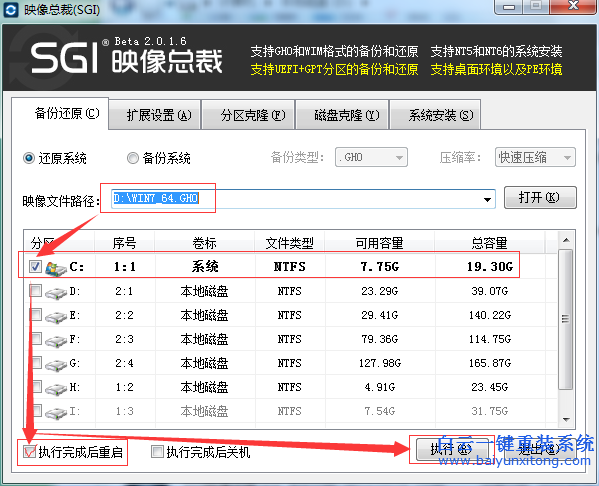The width and height of the screenshot is (599, 486).
Task: Click the 文件类型 column header
Action: point(289,243)
